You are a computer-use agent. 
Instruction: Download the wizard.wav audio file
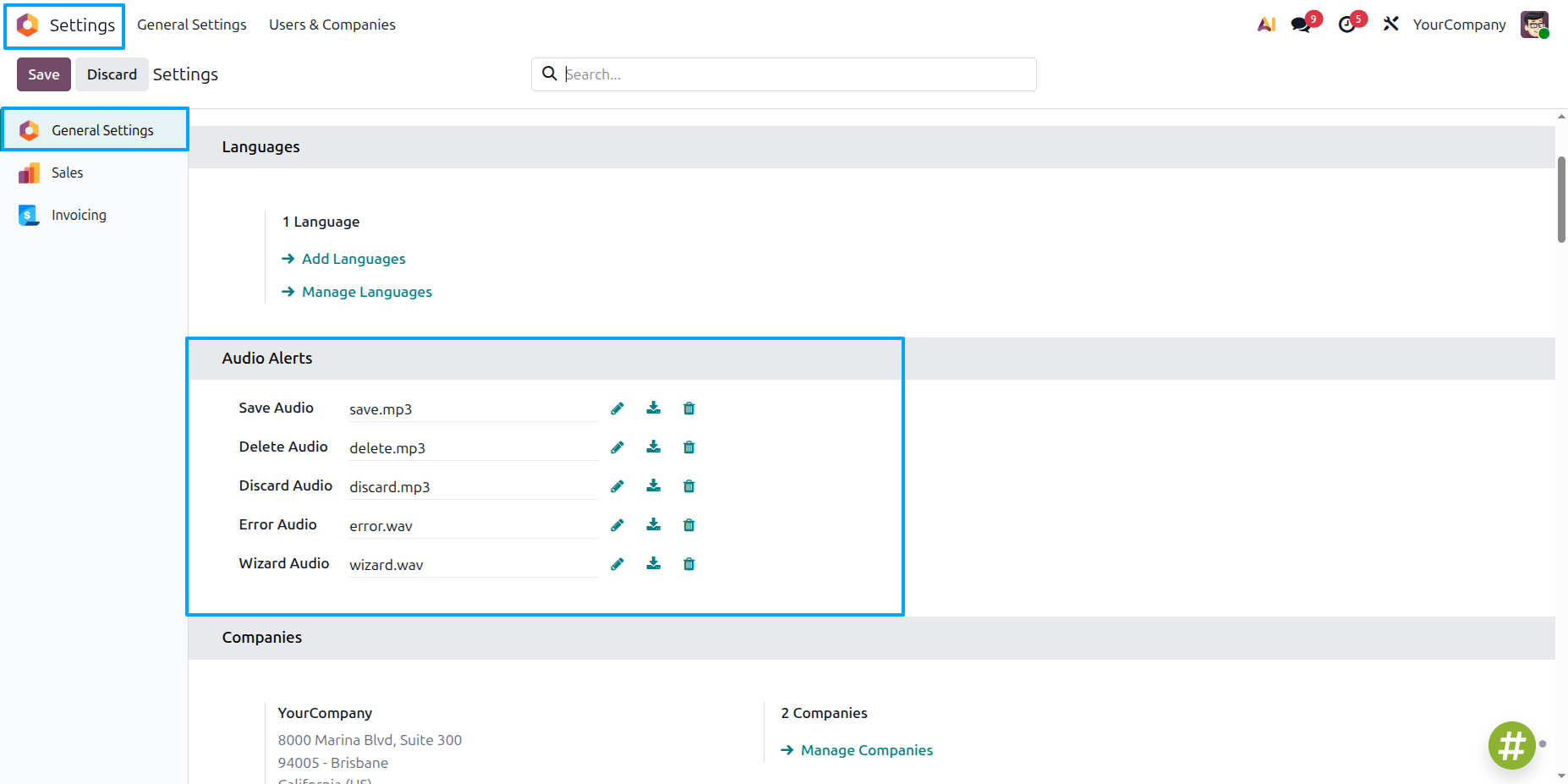point(654,563)
